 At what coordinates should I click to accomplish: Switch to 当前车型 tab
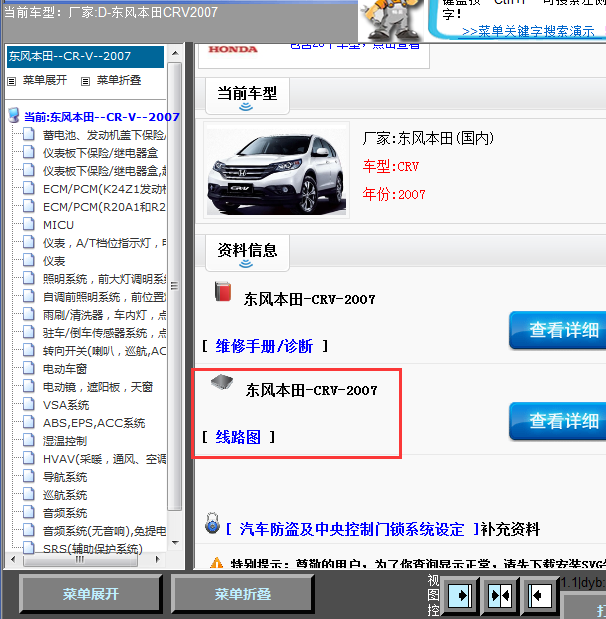(x=247, y=96)
